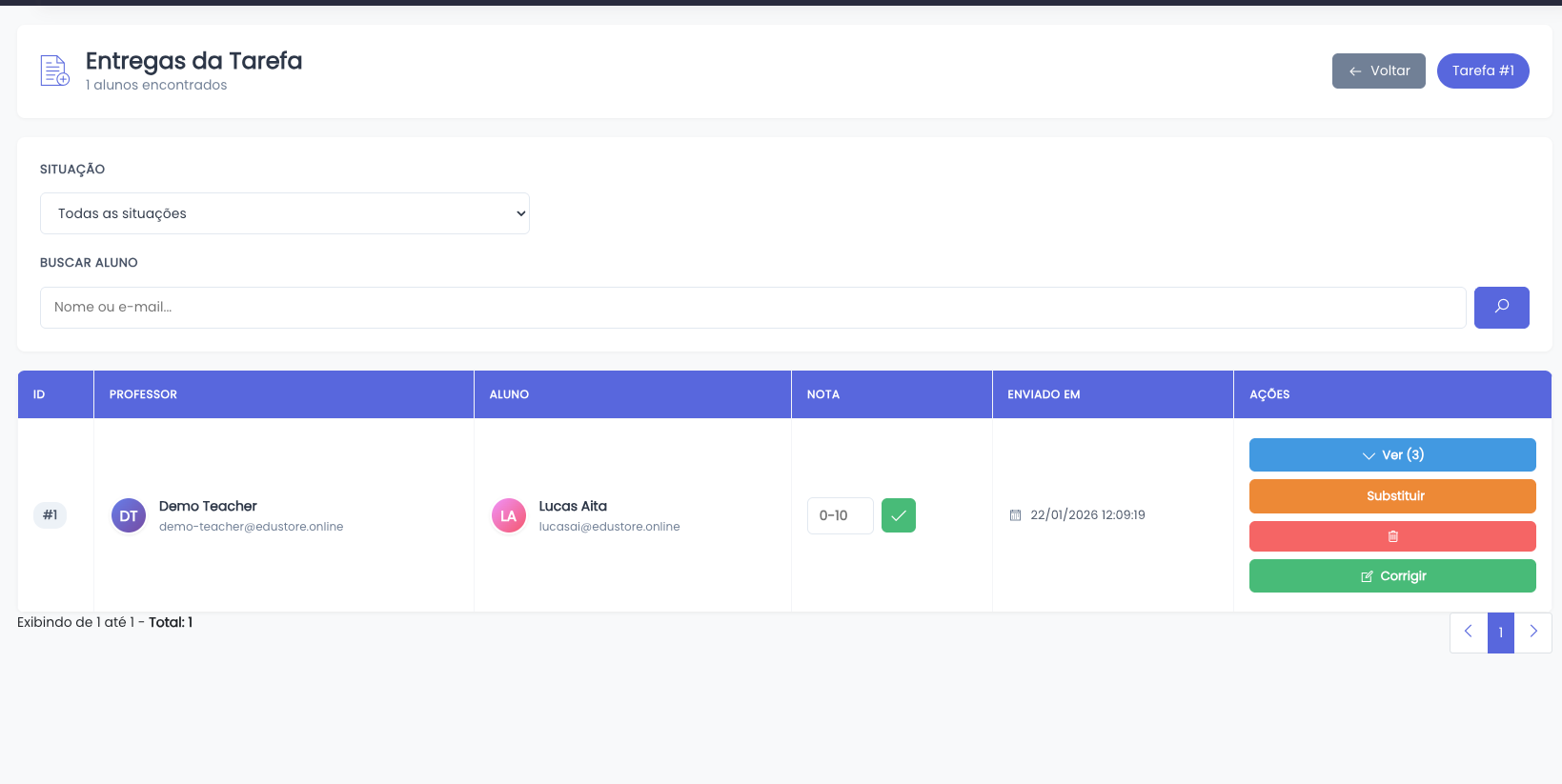Click calendar icon next to submission date

click(1015, 515)
